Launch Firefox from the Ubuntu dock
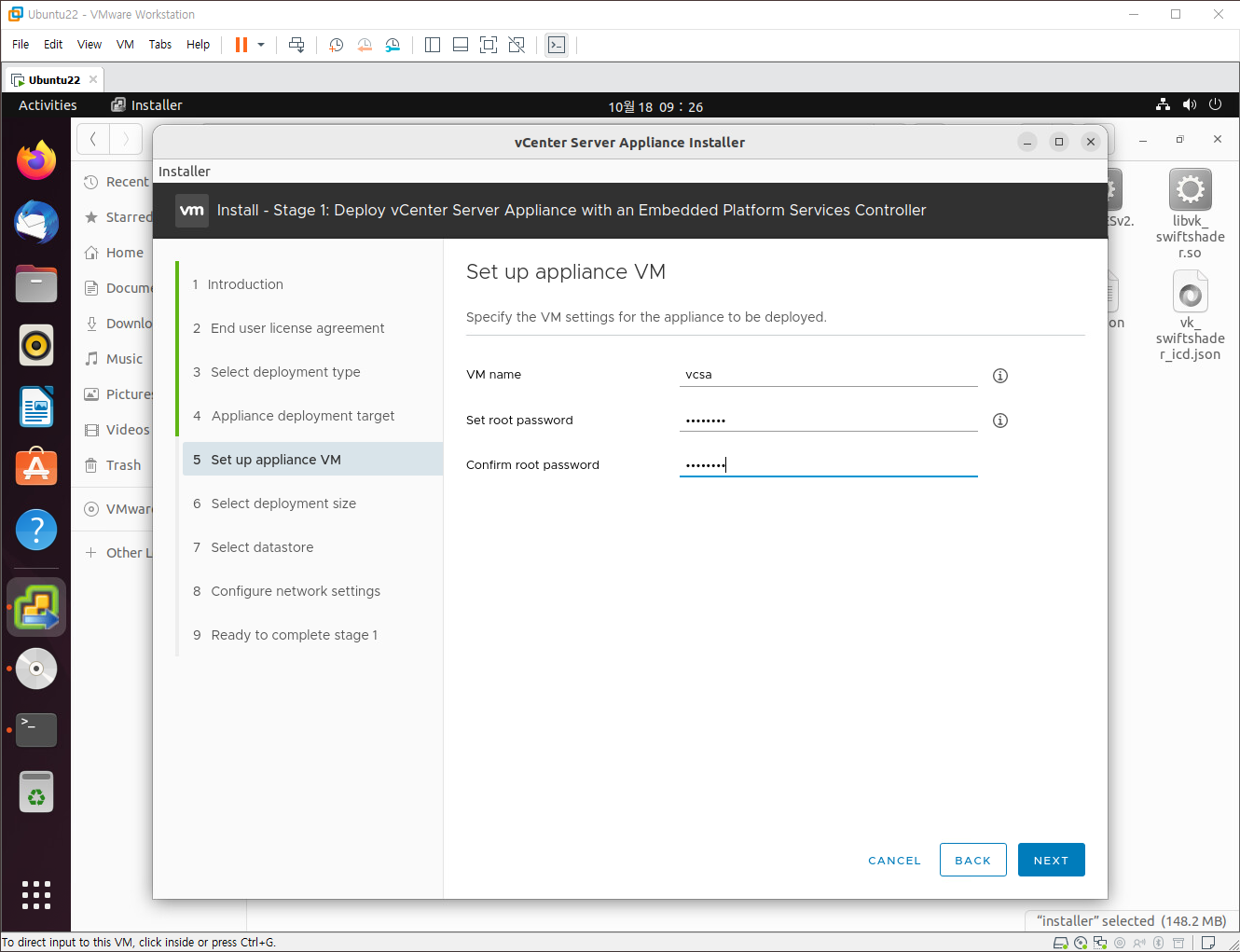 (36, 160)
